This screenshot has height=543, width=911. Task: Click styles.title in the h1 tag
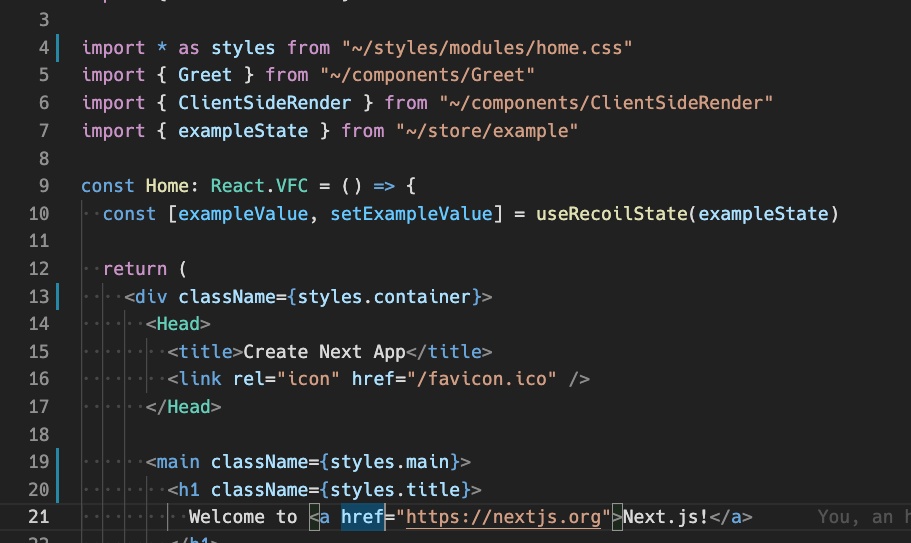click(395, 490)
